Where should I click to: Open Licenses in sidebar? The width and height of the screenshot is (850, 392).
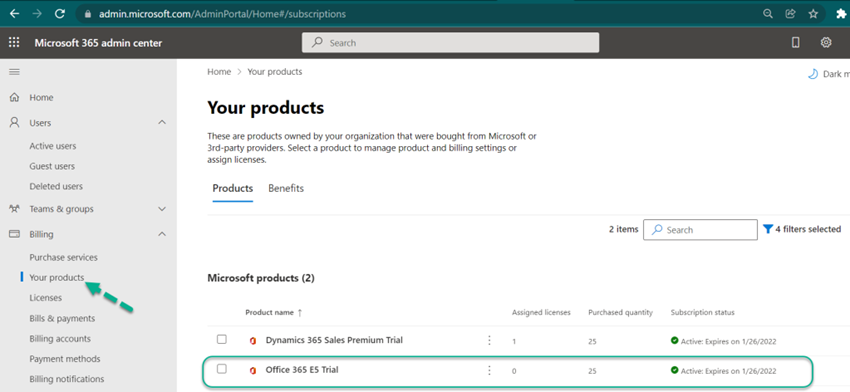click(46, 298)
